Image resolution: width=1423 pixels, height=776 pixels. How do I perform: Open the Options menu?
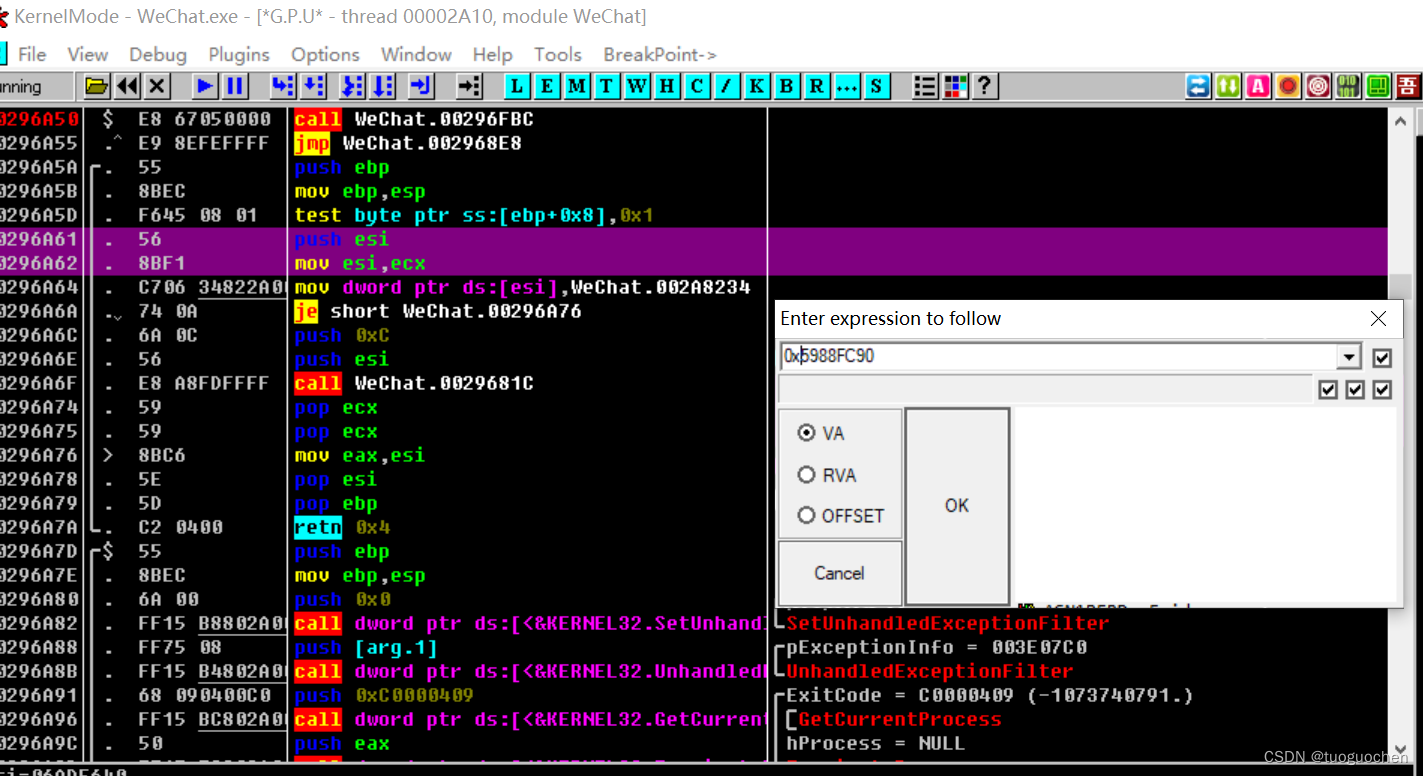click(325, 54)
